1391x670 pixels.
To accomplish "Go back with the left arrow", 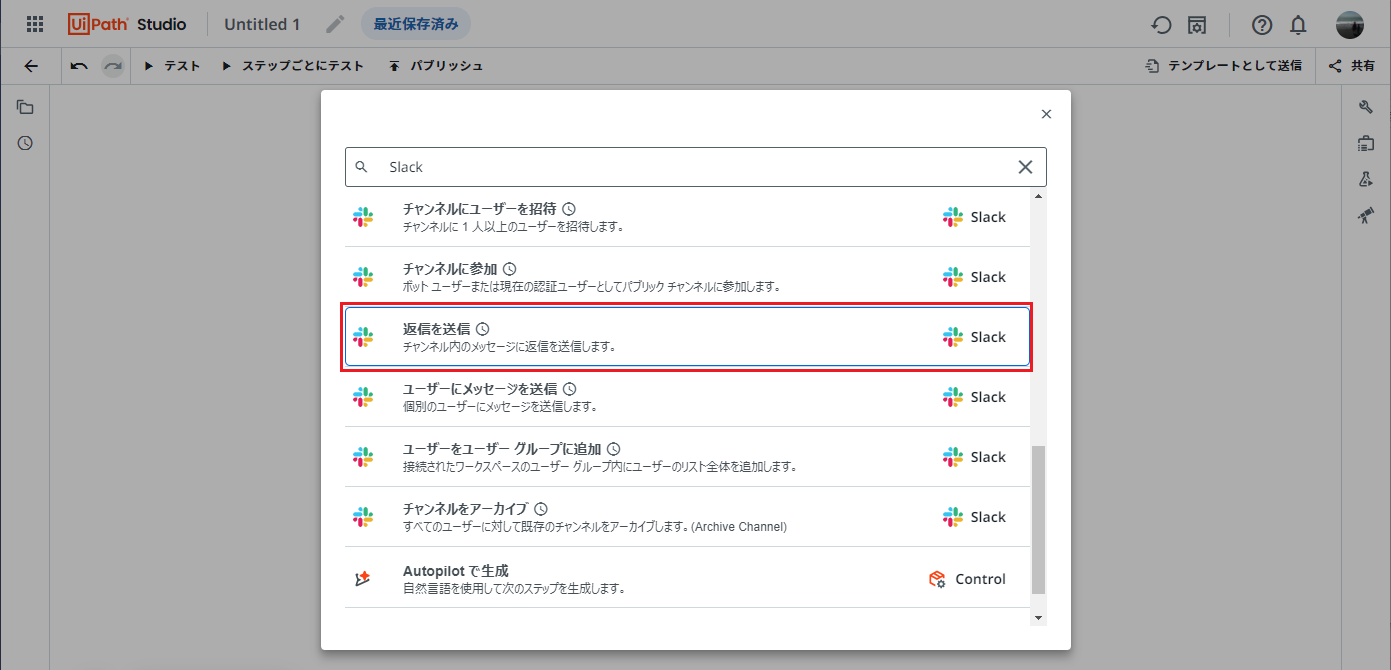I will pyautogui.click(x=31, y=66).
